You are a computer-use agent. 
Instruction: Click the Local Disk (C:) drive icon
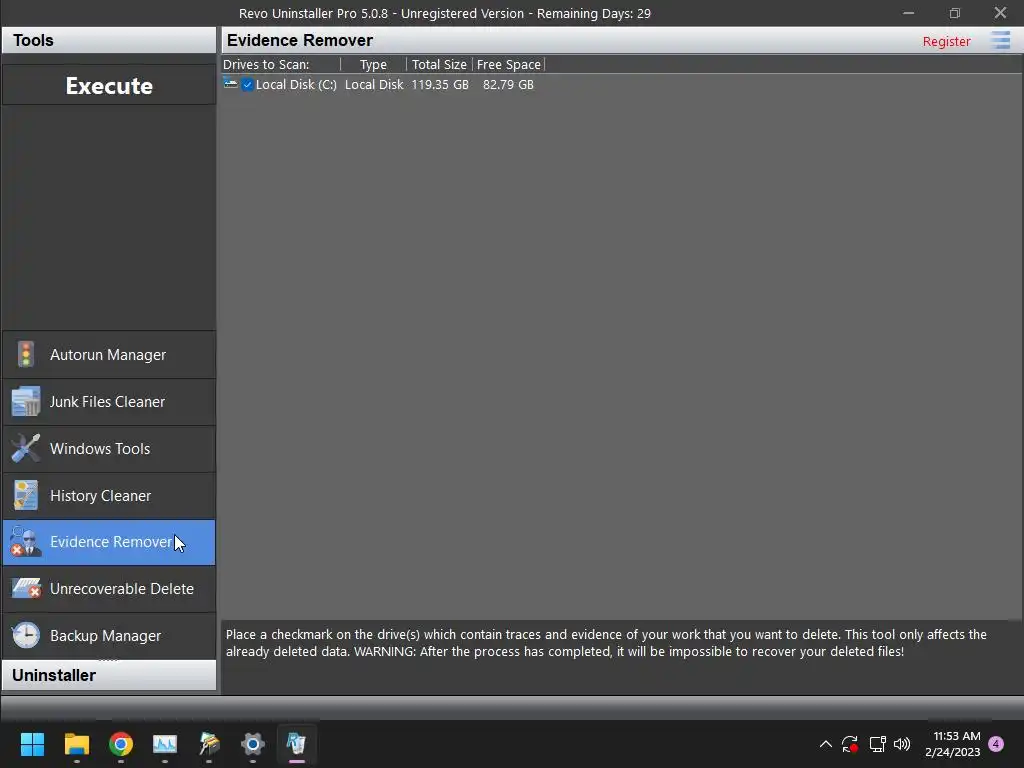pyautogui.click(x=231, y=84)
